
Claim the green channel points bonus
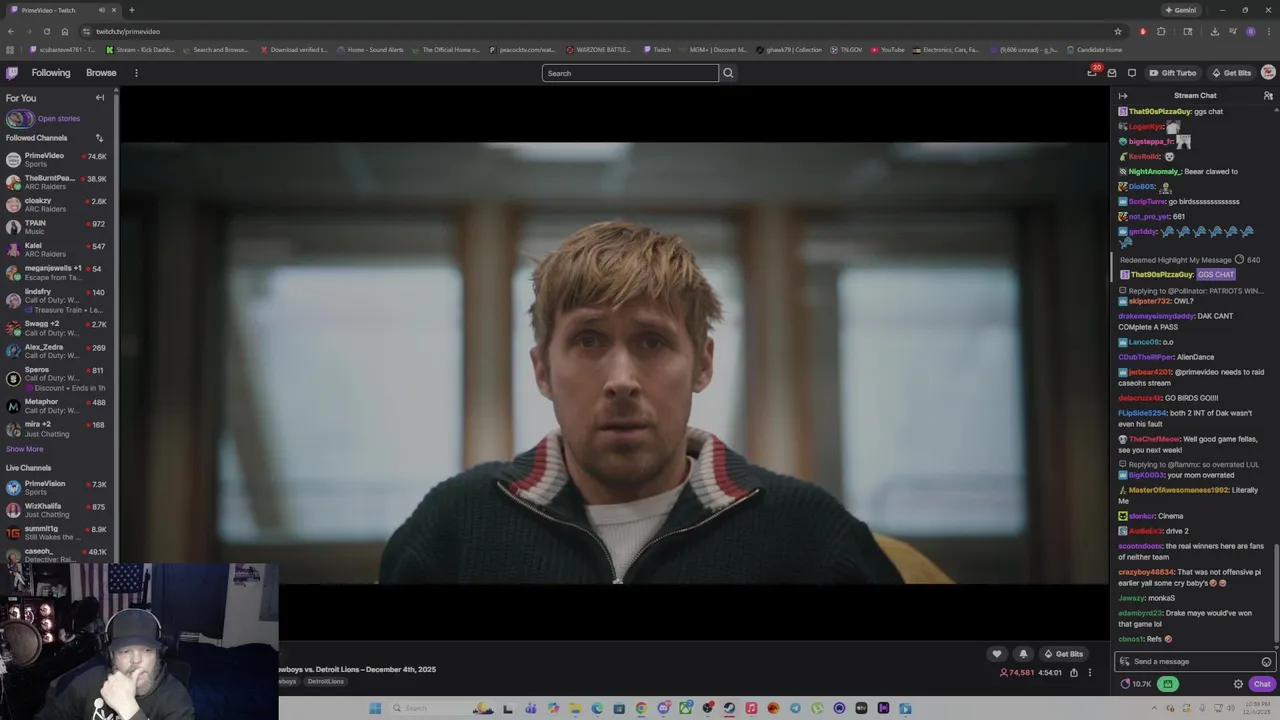point(1167,684)
